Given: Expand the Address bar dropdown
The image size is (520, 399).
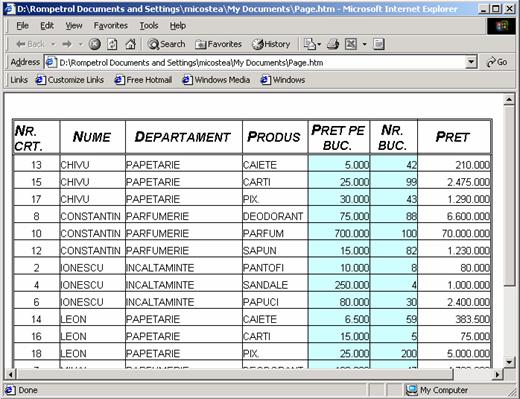Looking at the screenshot, I should point(471,62).
